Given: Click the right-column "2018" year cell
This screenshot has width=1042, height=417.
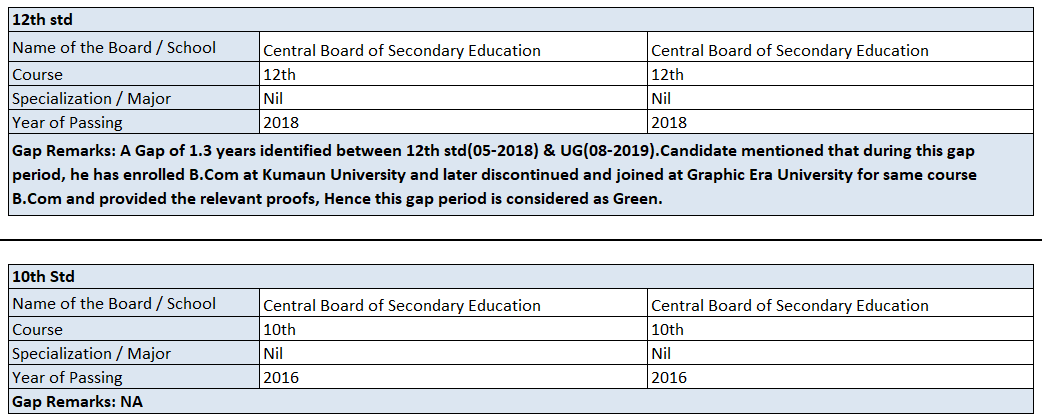Looking at the screenshot, I should [669, 122].
